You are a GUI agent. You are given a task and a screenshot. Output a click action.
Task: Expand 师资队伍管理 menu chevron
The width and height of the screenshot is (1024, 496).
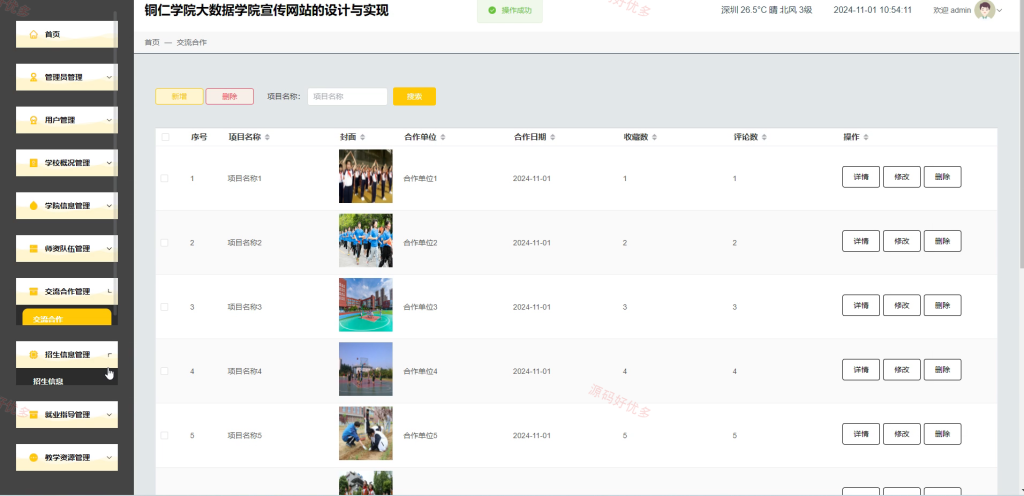(x=109, y=249)
